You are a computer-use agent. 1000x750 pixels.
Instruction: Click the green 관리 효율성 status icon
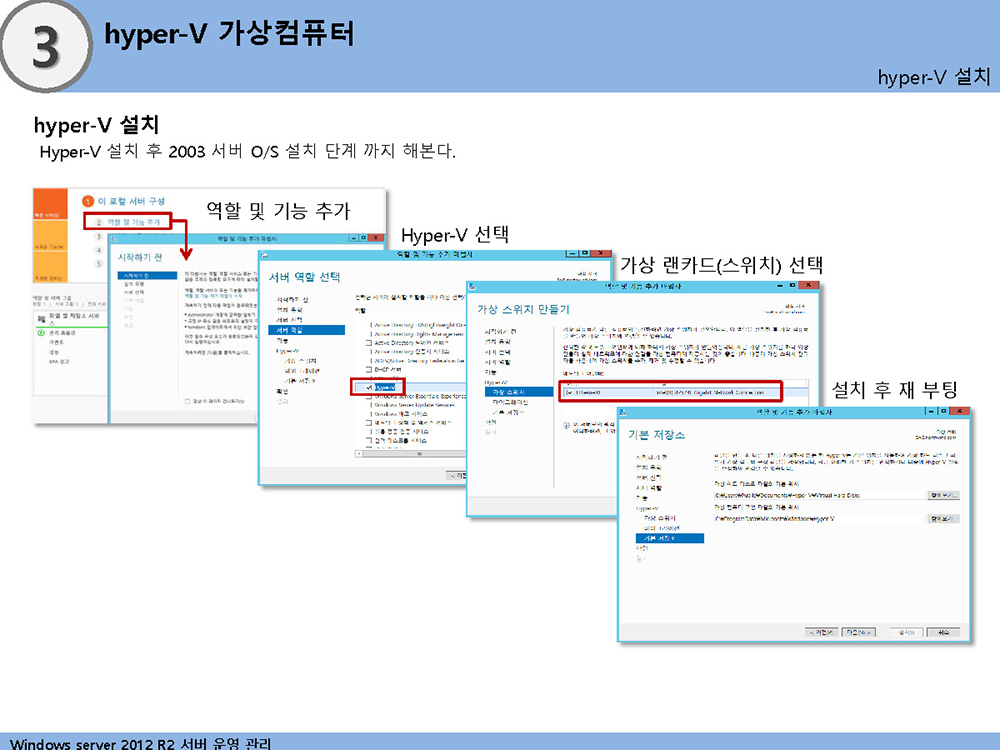point(41,333)
